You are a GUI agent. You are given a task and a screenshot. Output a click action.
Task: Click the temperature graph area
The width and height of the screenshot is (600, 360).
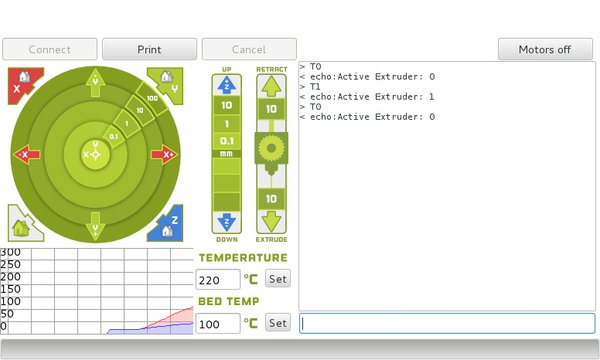coord(97,292)
